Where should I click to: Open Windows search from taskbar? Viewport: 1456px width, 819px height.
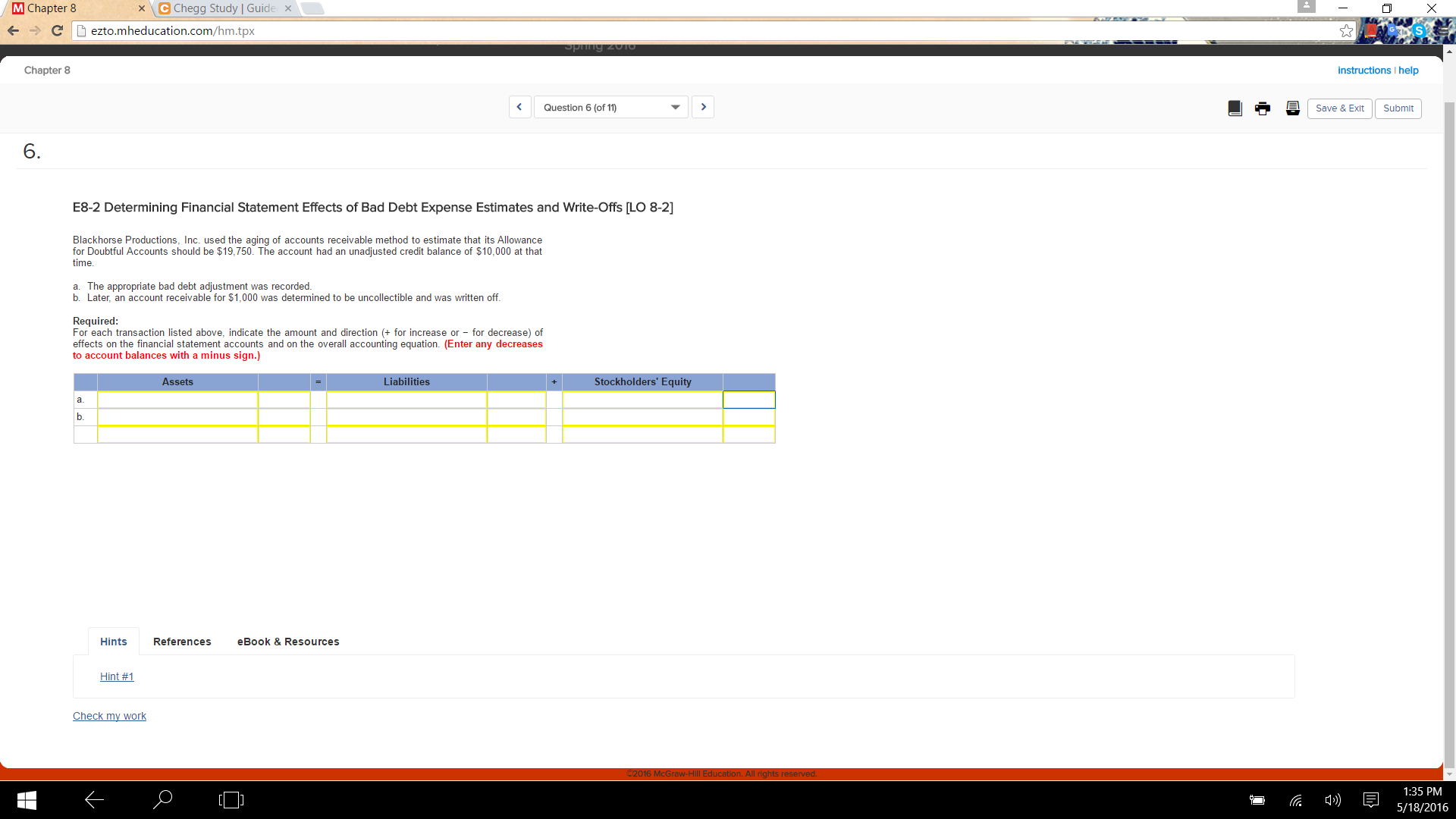pos(162,799)
